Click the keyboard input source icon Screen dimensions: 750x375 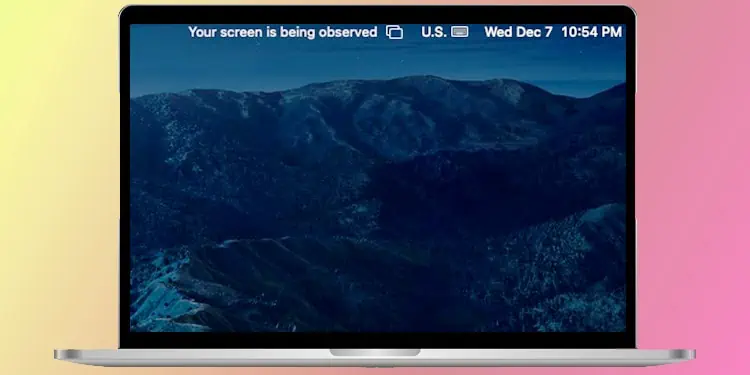coord(460,32)
